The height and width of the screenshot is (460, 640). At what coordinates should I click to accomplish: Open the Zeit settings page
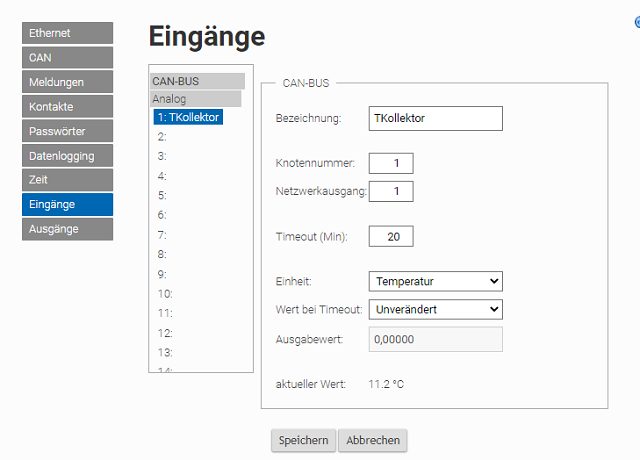(x=67, y=180)
